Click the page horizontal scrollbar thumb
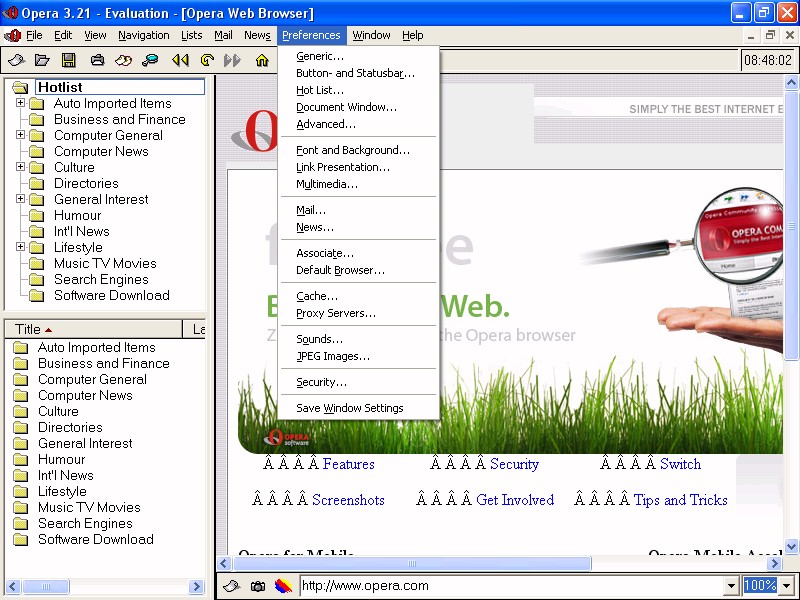The image size is (800, 600). click(x=412, y=563)
